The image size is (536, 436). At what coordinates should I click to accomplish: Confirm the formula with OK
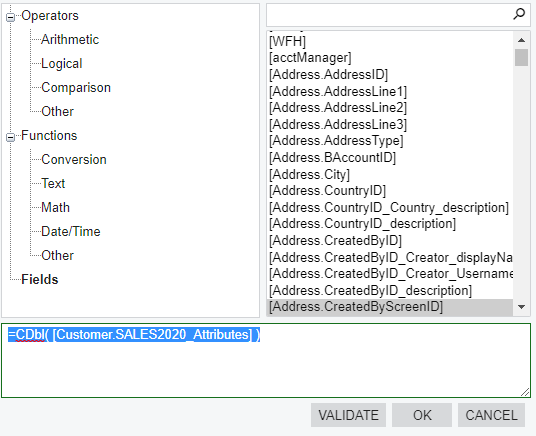click(x=422, y=415)
